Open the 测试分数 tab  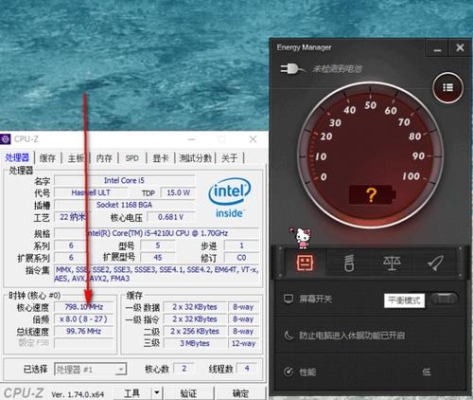coord(196,158)
